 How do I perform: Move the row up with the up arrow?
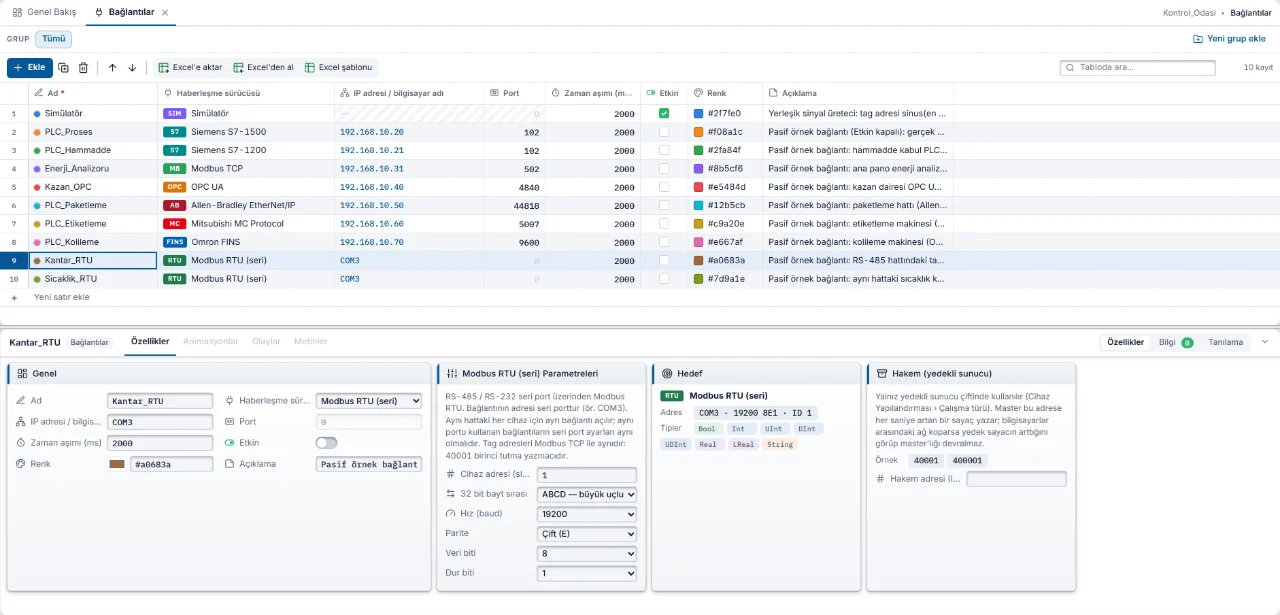tap(112, 68)
